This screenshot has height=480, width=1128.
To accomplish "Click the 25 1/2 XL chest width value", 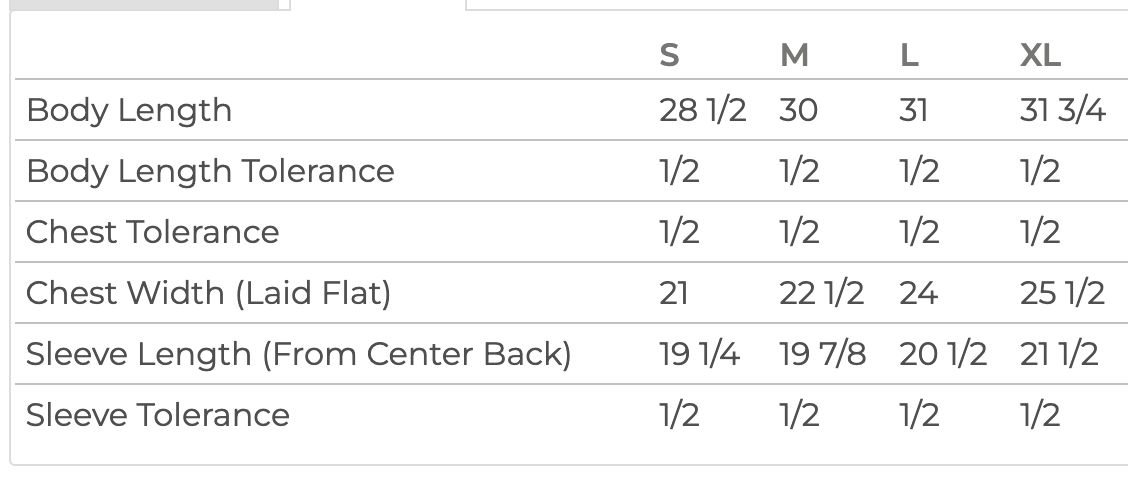I will pyautogui.click(x=1062, y=294).
